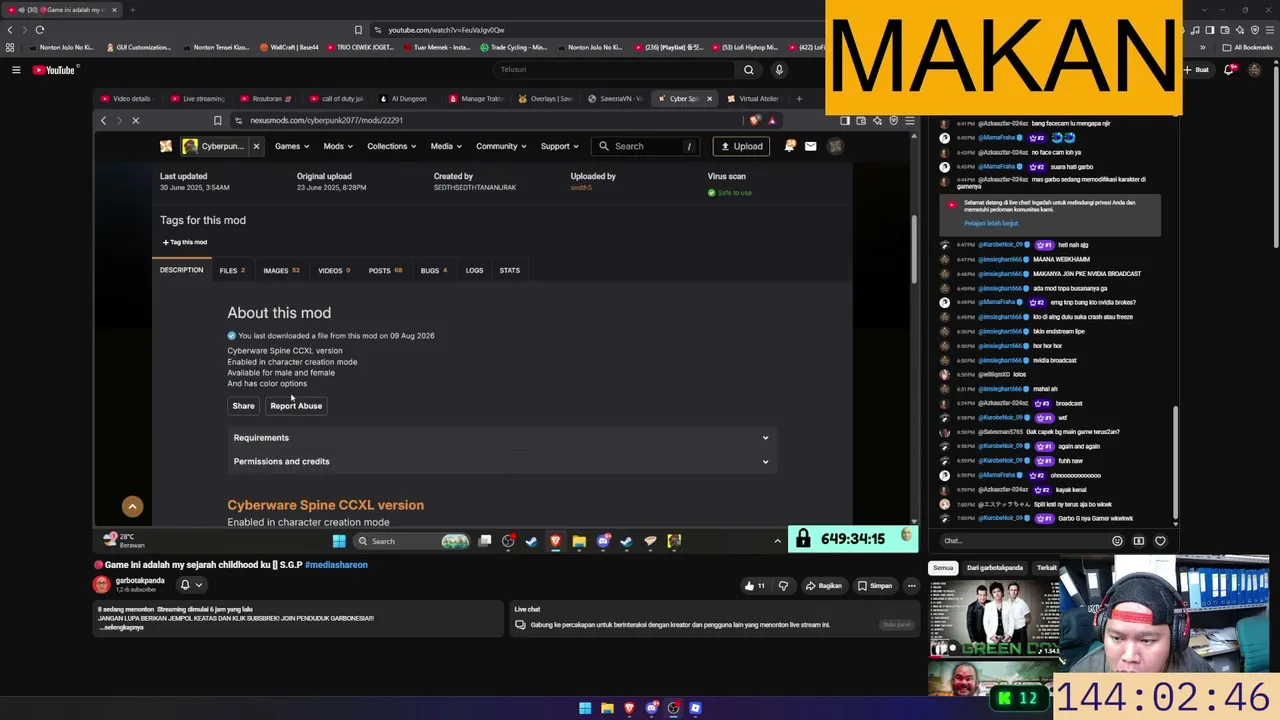1280x720 pixels.
Task: Open the Logs tab
Action: [474, 271]
